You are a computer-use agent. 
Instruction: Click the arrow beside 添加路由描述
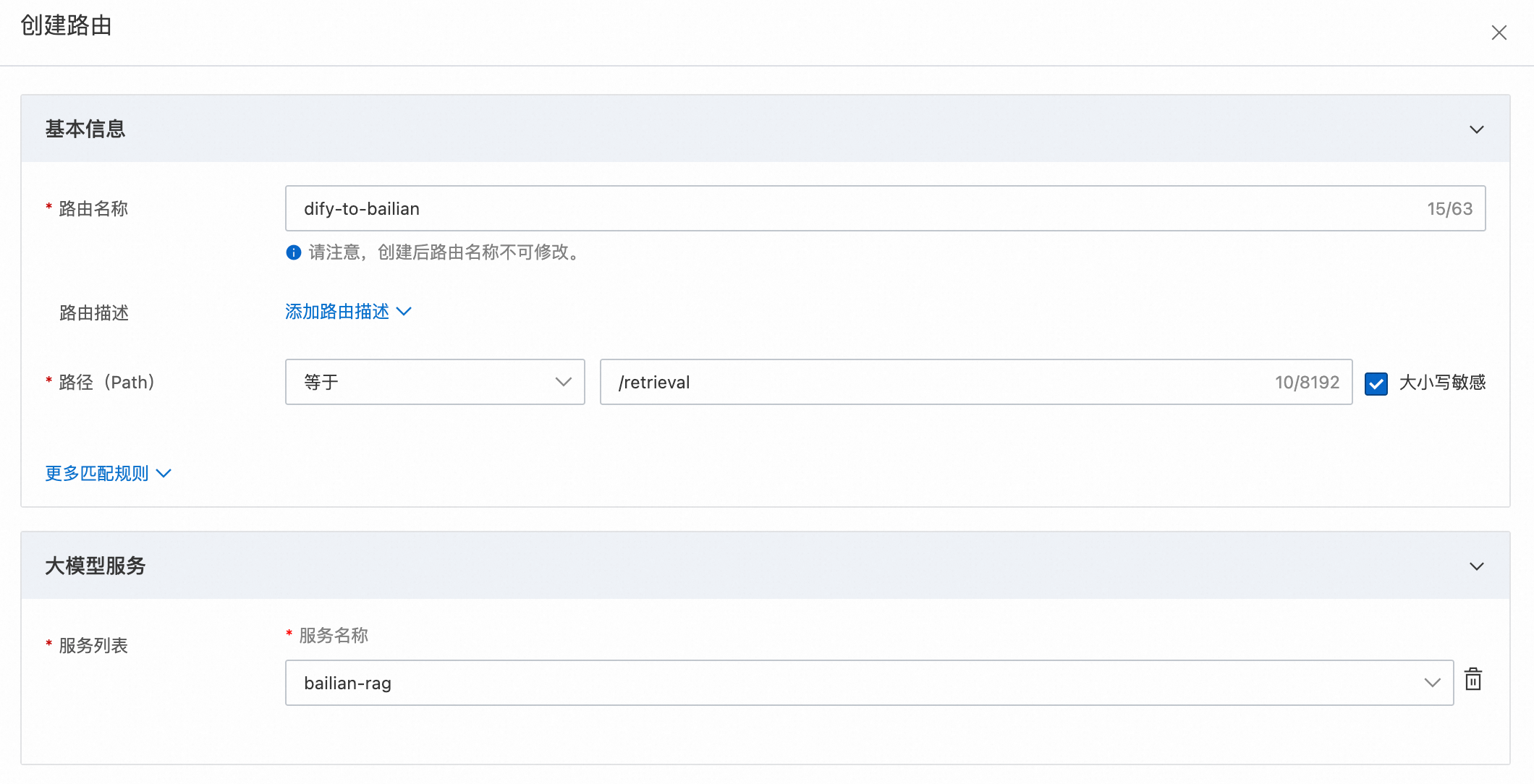pyautogui.click(x=404, y=312)
